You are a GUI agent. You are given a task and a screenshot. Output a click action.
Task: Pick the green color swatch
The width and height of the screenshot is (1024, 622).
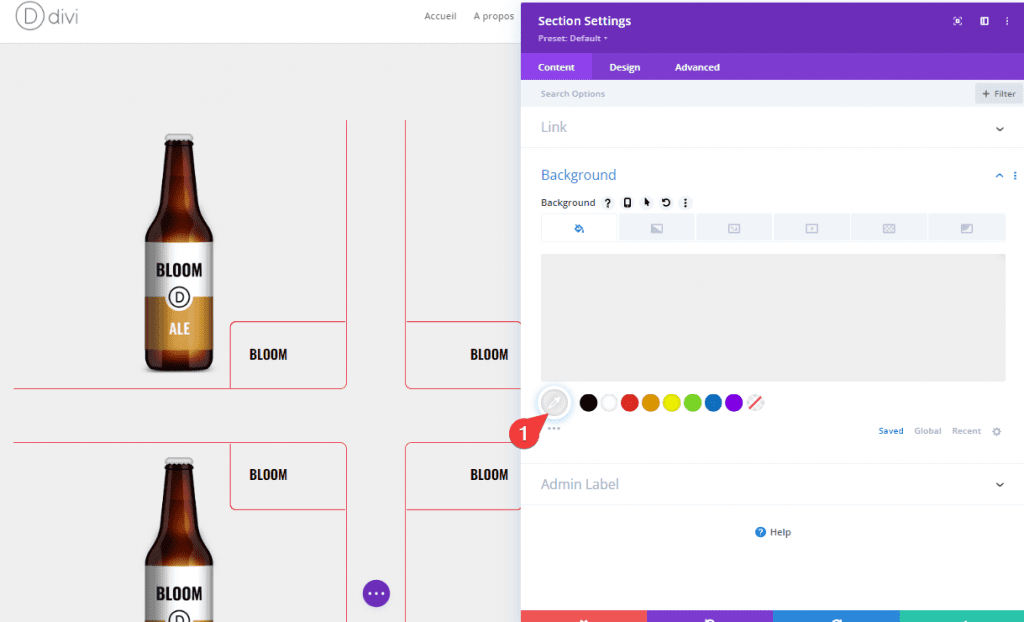click(x=692, y=402)
